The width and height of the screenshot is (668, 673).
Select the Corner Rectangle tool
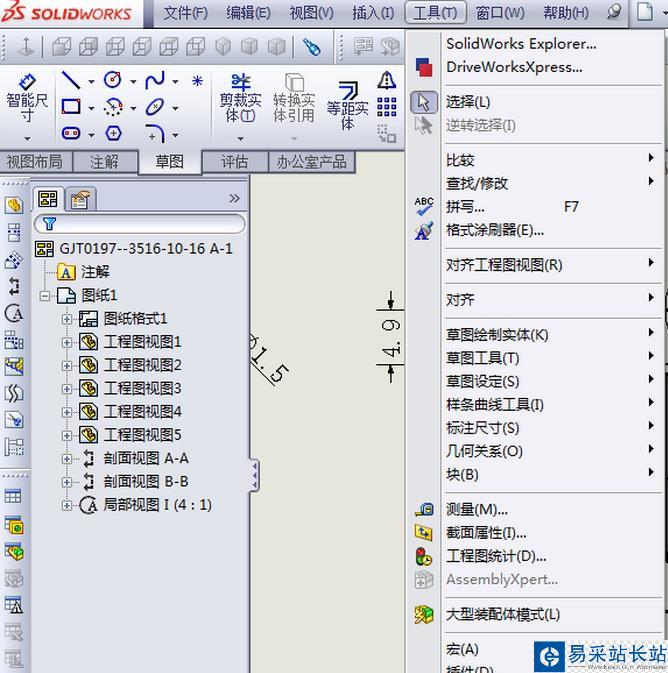[x=71, y=106]
